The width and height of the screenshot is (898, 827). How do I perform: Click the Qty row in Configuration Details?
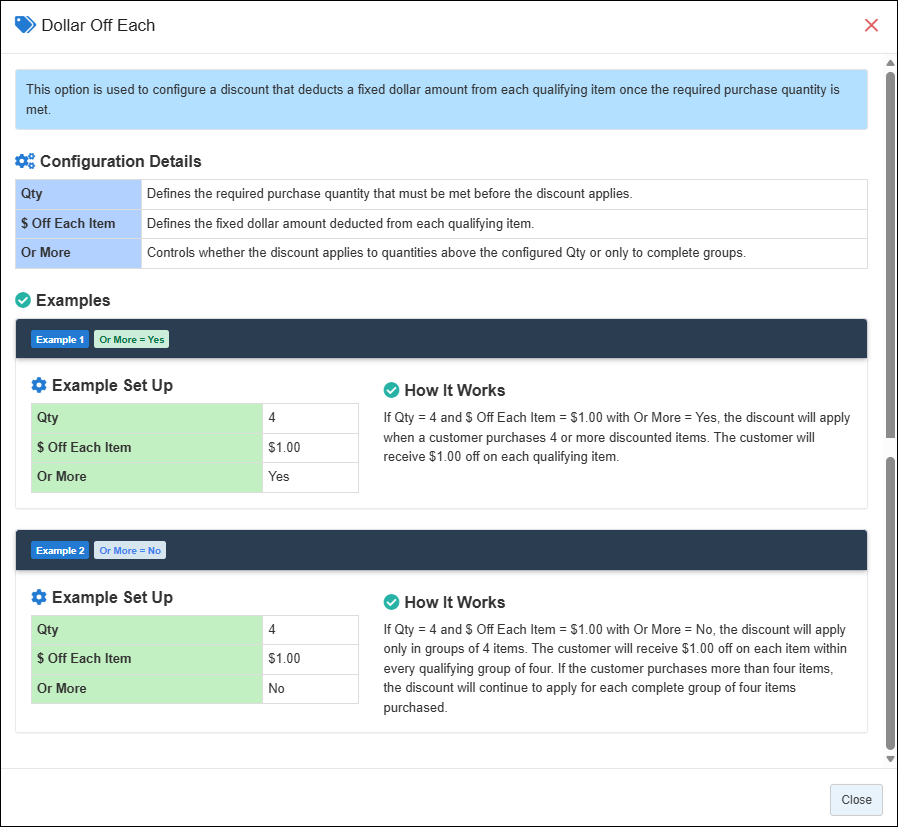tap(441, 194)
